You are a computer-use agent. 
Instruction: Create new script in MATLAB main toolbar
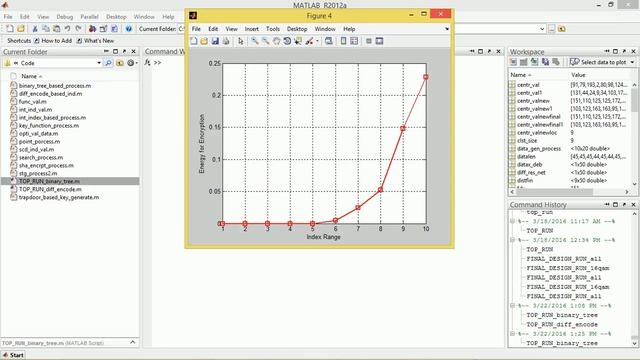[x=10, y=29]
